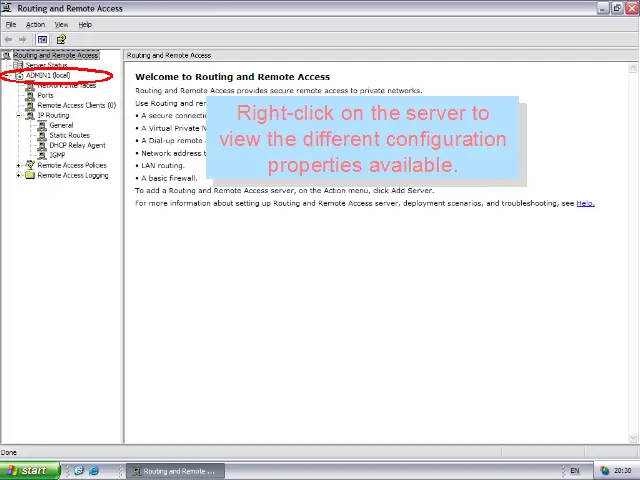Select the Static Routes item

69,135
